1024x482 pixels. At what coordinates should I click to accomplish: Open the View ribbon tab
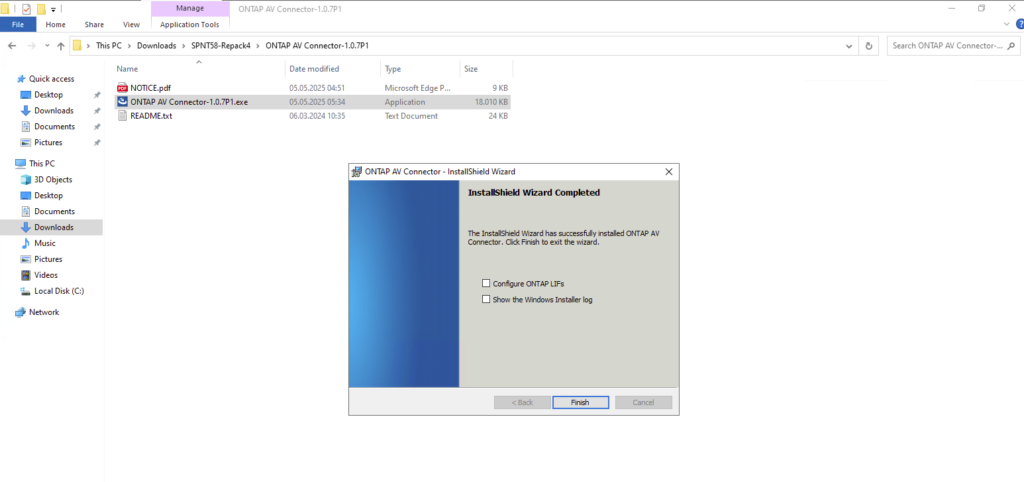tap(131, 24)
